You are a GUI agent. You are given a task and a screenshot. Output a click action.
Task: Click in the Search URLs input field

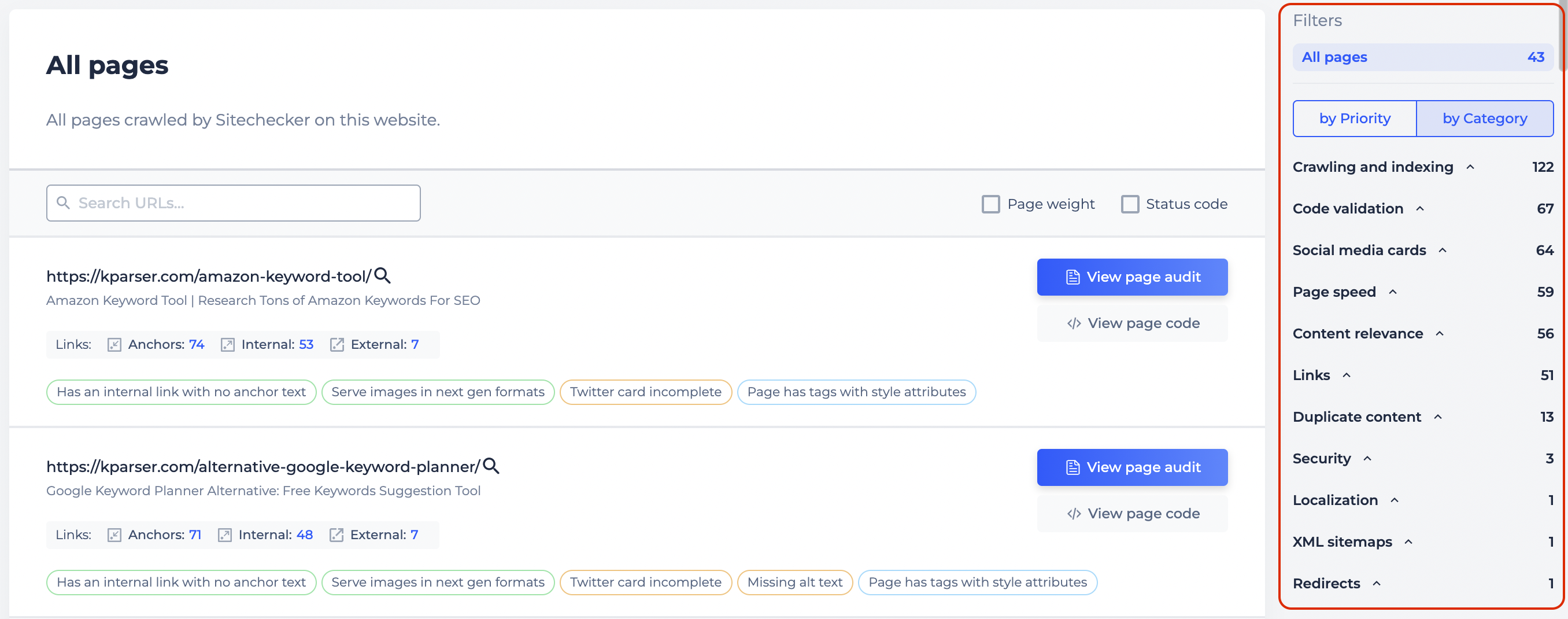coord(233,203)
